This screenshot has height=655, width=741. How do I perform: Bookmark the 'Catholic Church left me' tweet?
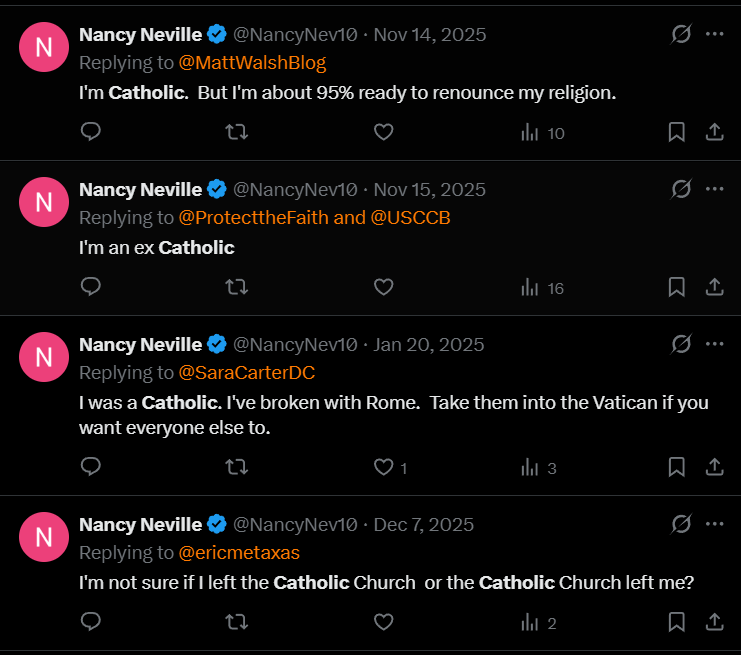click(676, 622)
